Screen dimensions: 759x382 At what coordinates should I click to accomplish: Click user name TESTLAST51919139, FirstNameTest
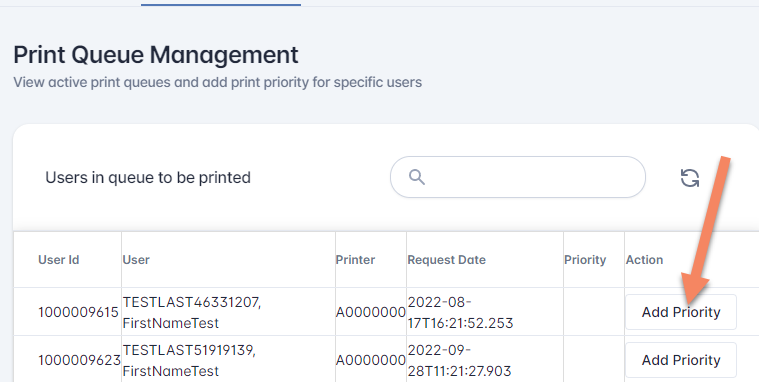point(189,360)
